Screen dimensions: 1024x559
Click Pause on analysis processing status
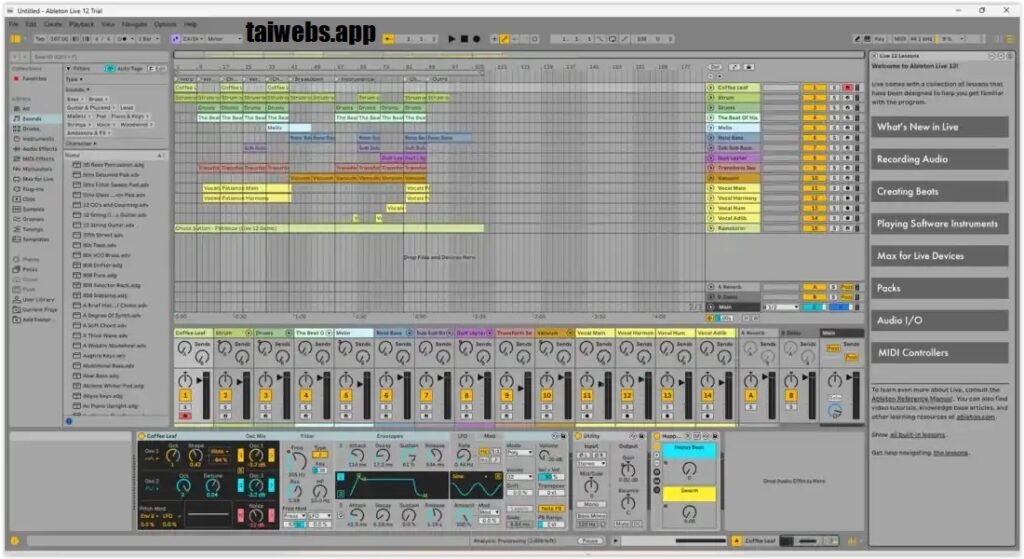point(589,541)
